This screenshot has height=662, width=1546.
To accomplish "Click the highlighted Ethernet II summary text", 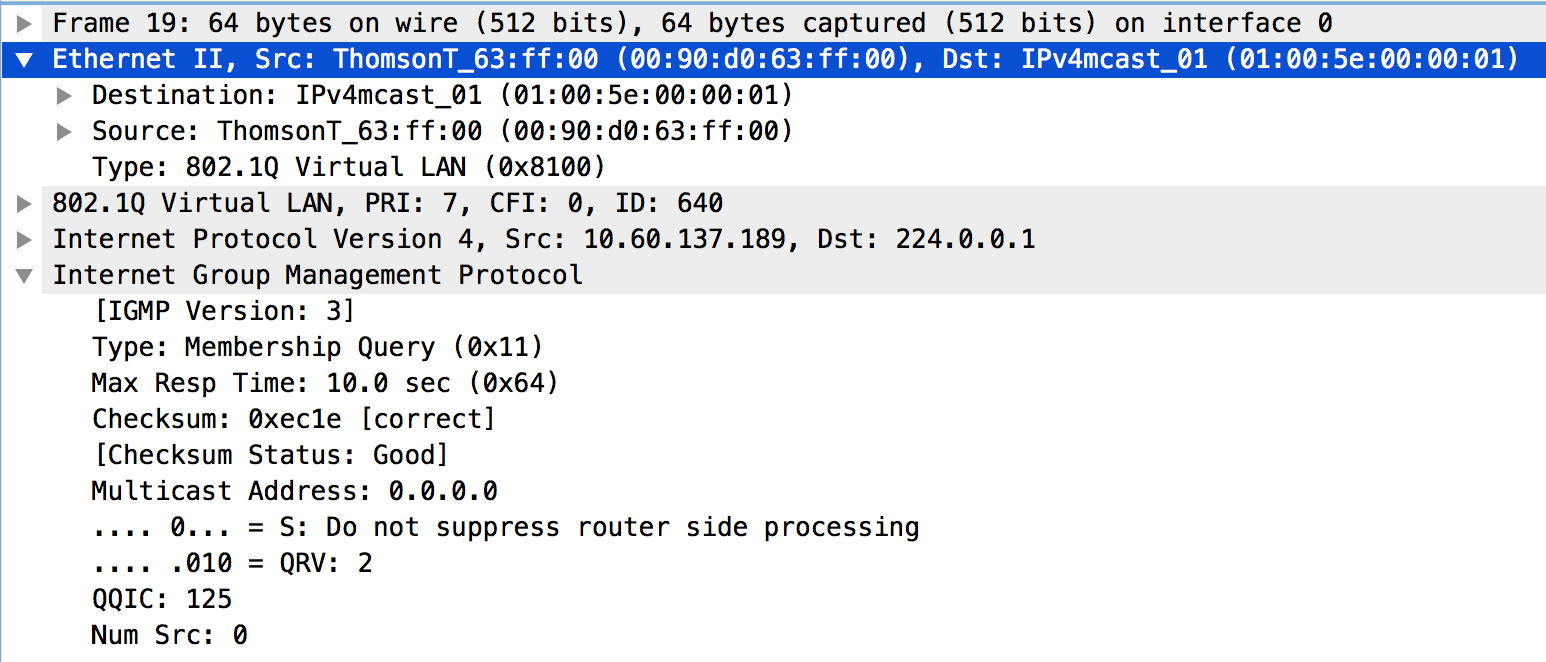I will (x=778, y=59).
